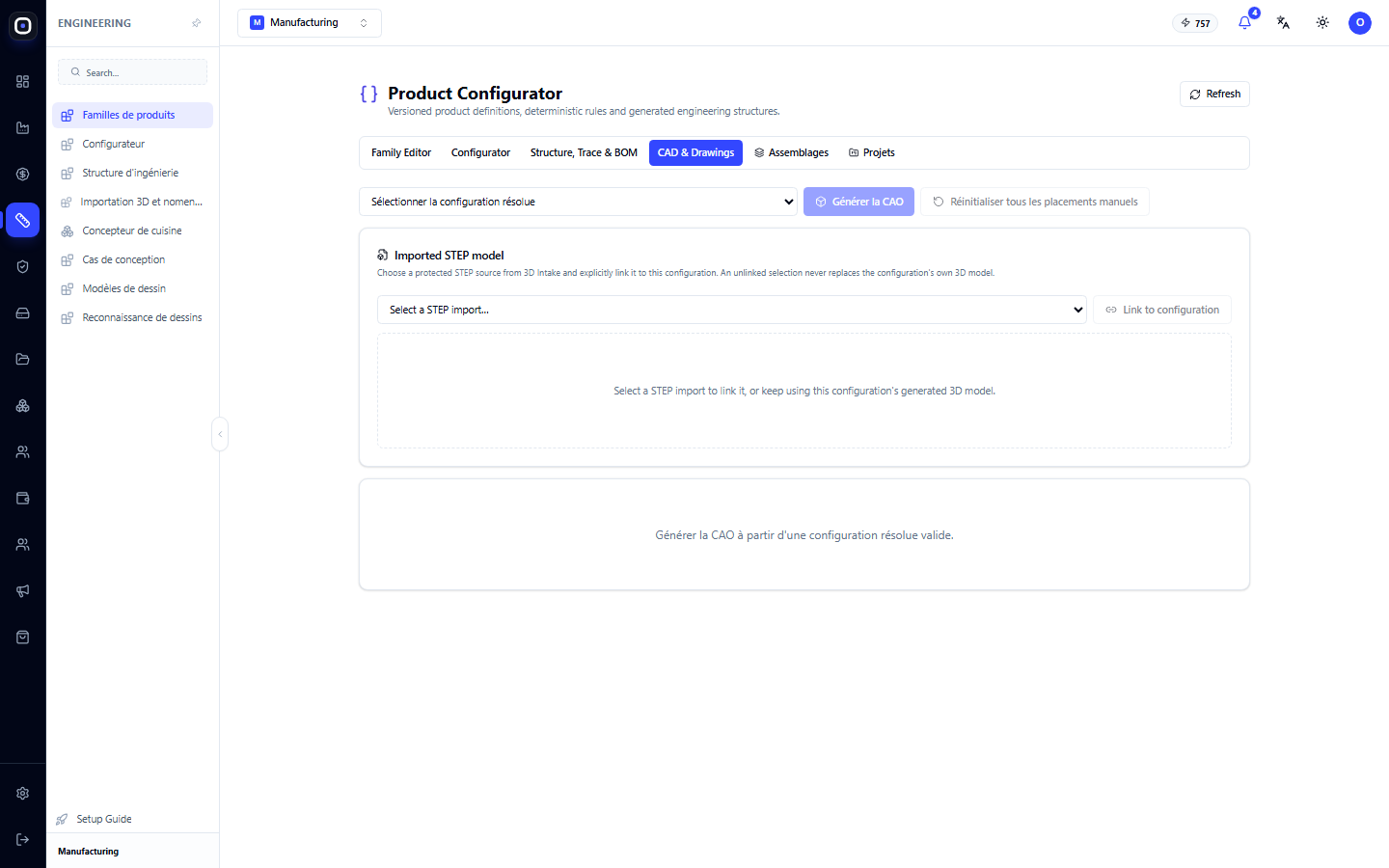Click 'Réinitialiser tous les placements manuels' button
The image size is (1389, 868).
[1035, 202]
